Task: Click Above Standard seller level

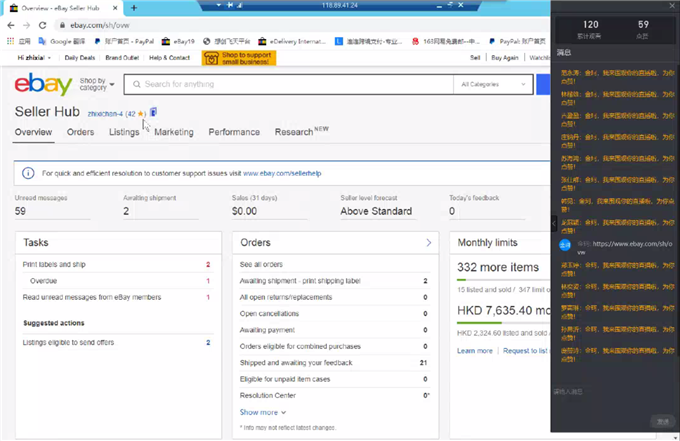Action: [x=376, y=211]
